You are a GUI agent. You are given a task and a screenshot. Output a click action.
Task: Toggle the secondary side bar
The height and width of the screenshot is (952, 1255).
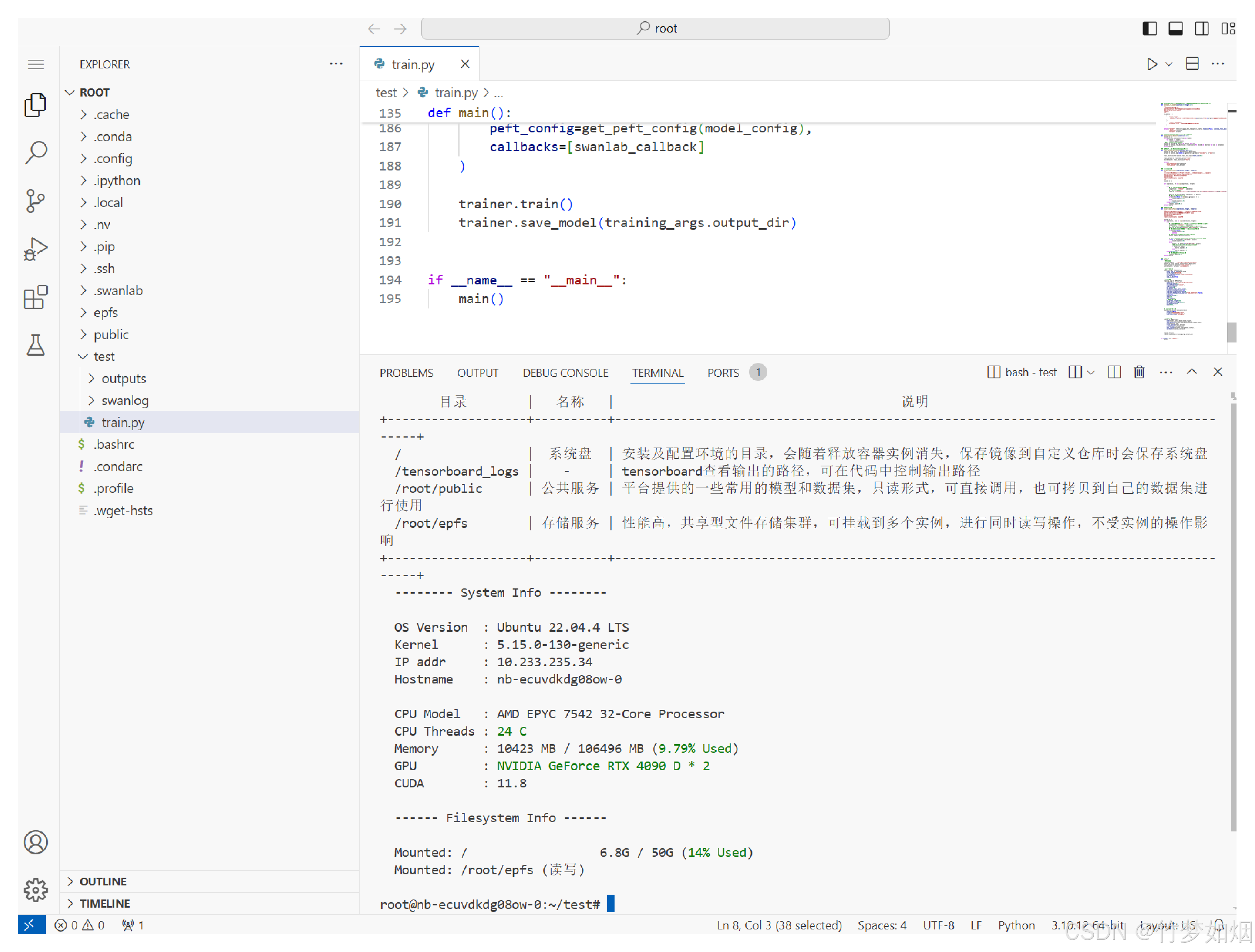click(x=1202, y=28)
